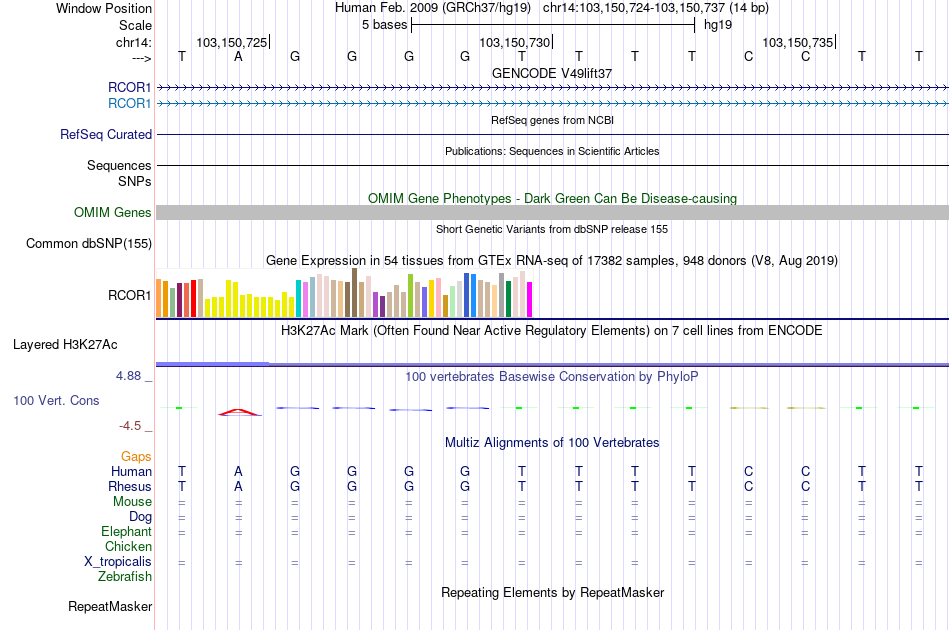Open the light blue RCOR1 GENCODE transcript label
Screen dimensions: 950x630
coord(129,104)
